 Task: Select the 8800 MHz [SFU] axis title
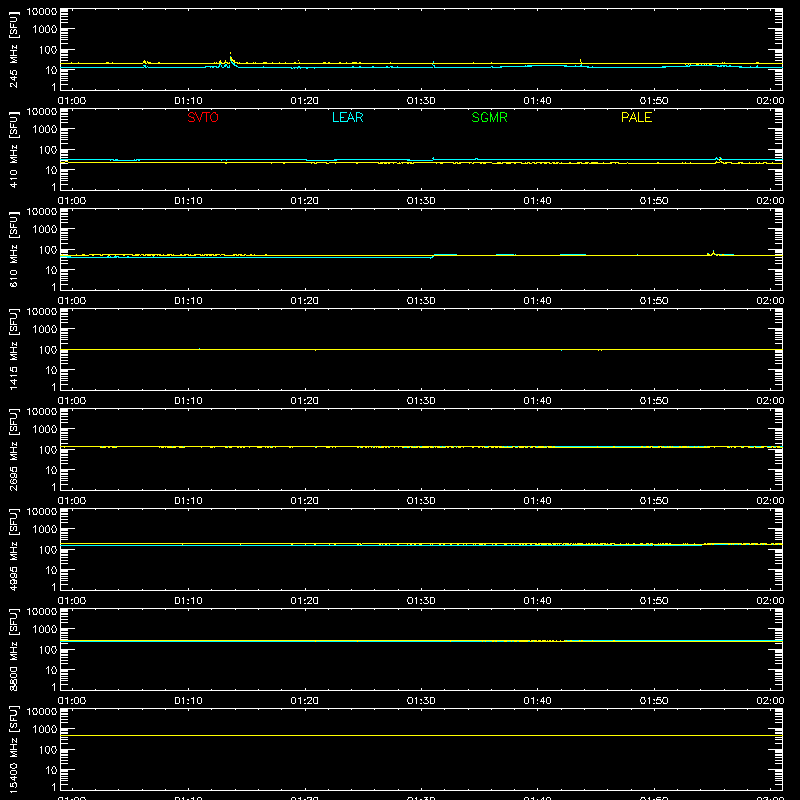click(x=13, y=649)
